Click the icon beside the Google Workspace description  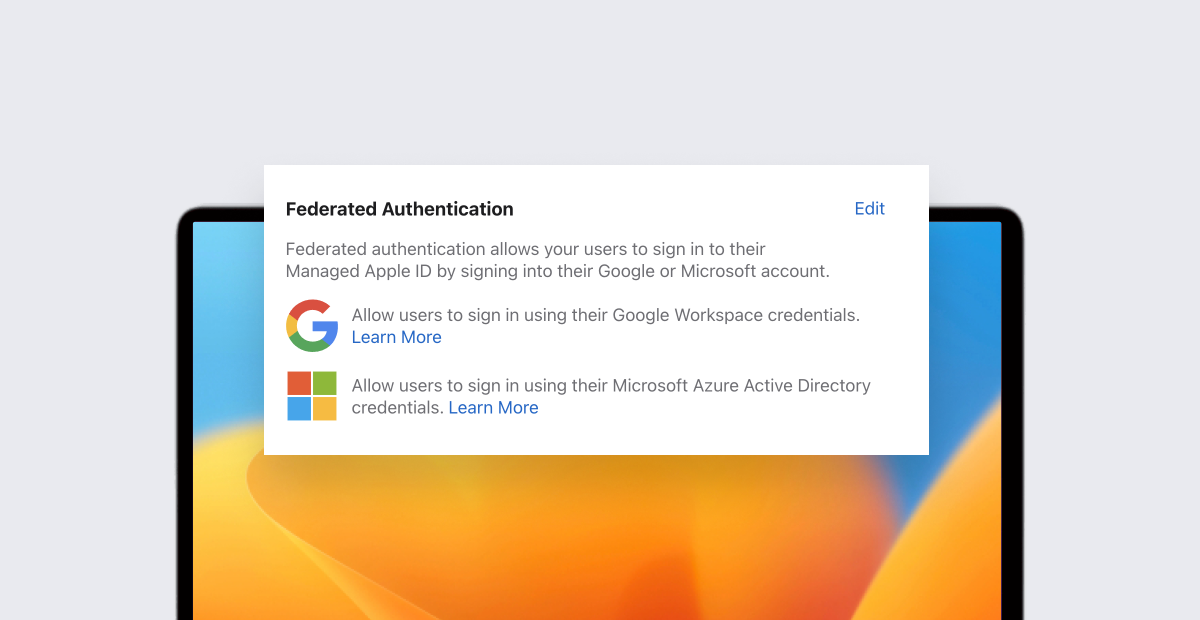pyautogui.click(x=312, y=325)
